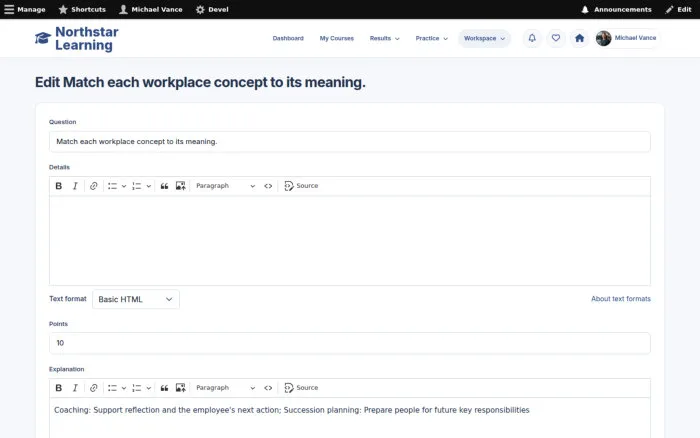The image size is (700, 438).
Task: Open the Dashboard nav item
Action: [x=288, y=38]
